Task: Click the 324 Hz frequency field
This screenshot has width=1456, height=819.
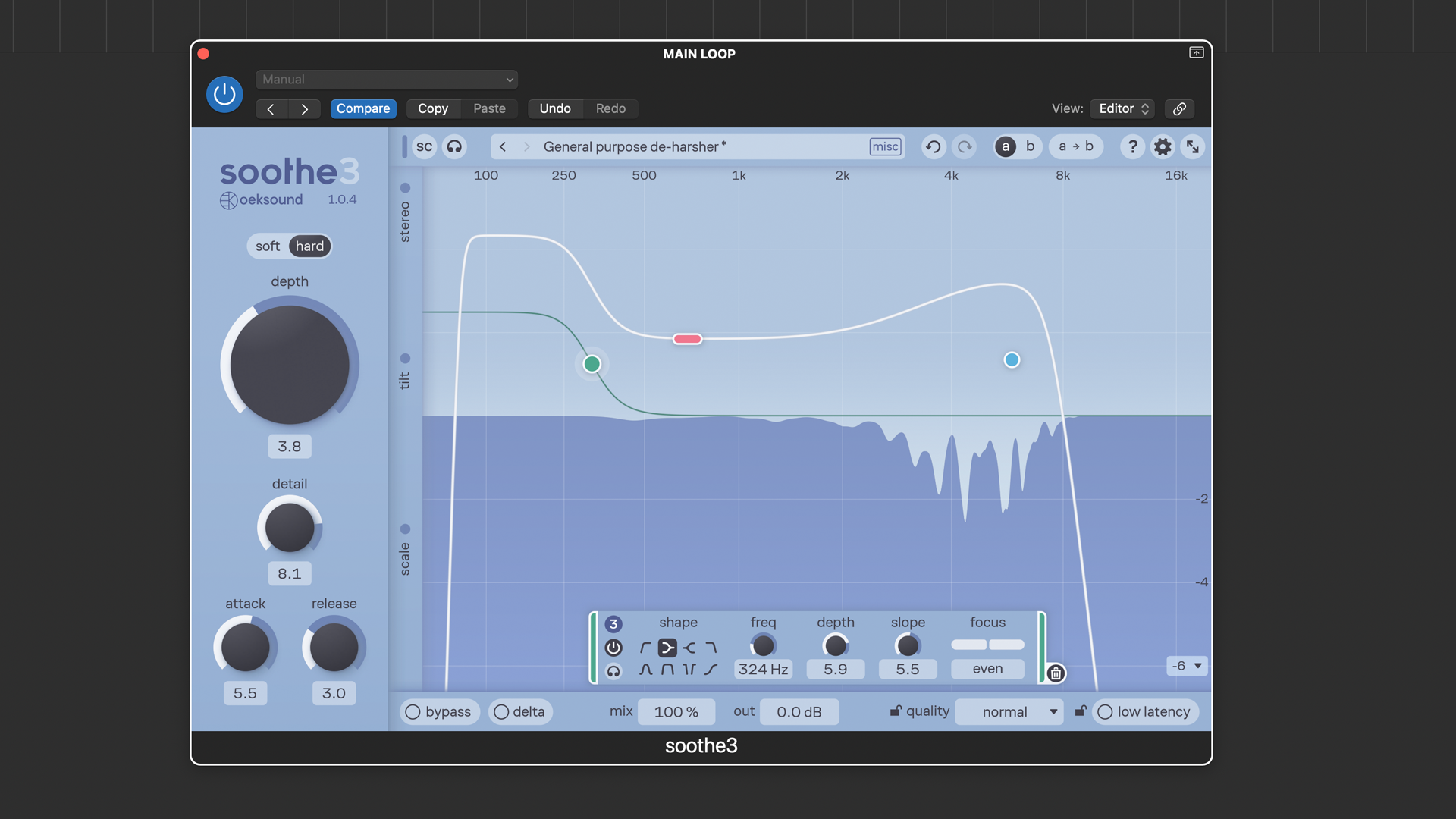Action: click(x=763, y=670)
